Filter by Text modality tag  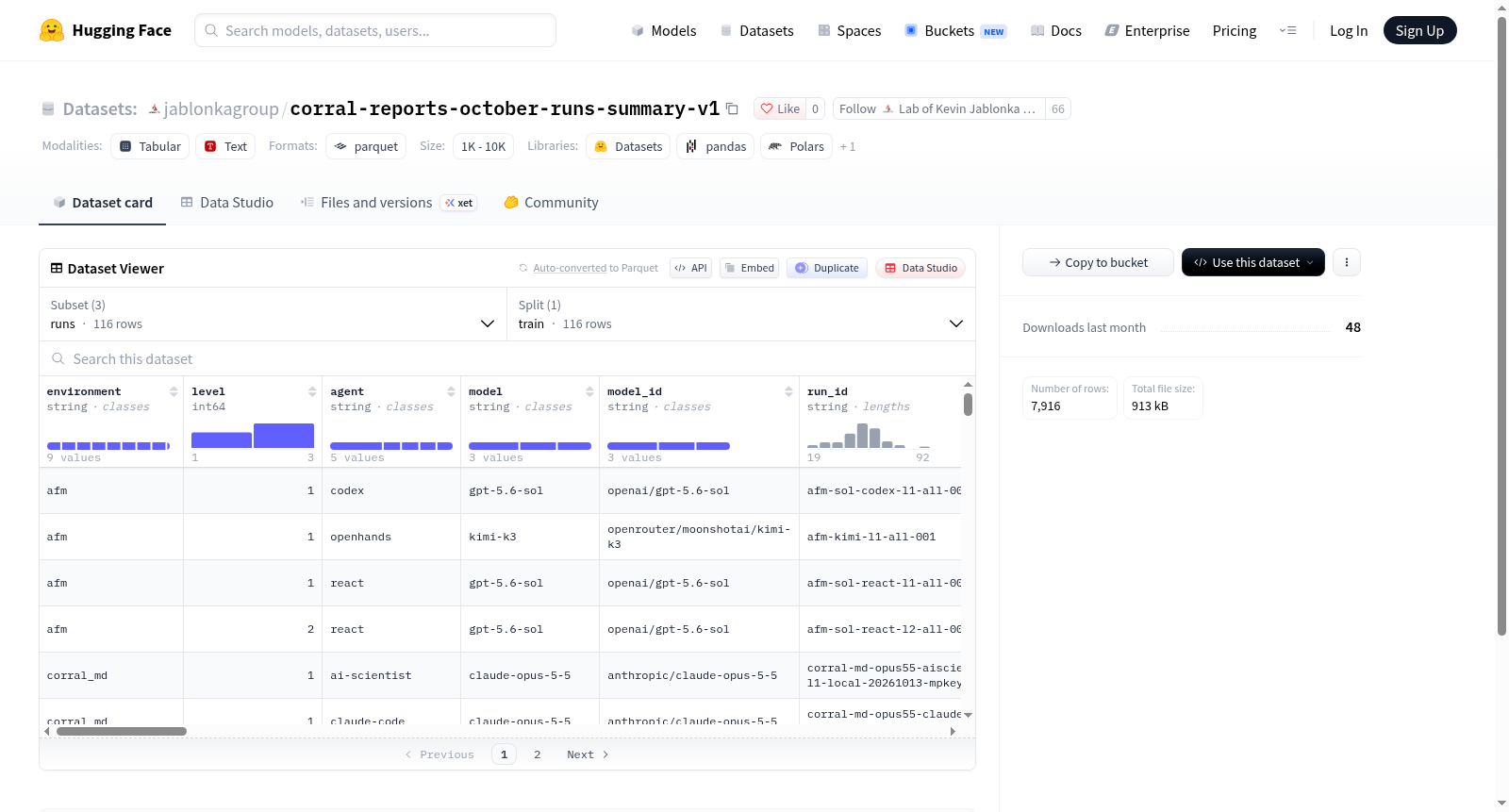pos(225,146)
